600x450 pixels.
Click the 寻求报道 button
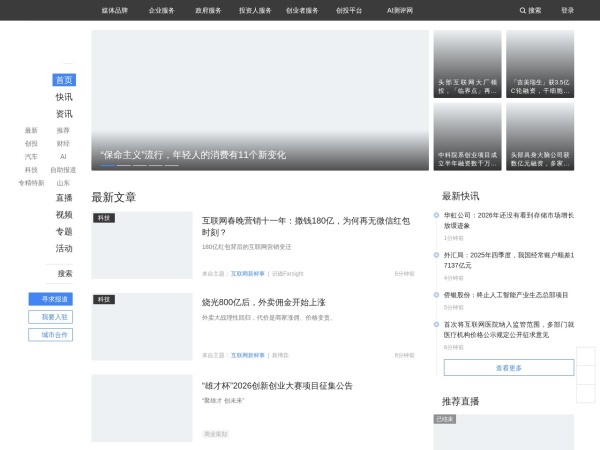tap(50, 299)
